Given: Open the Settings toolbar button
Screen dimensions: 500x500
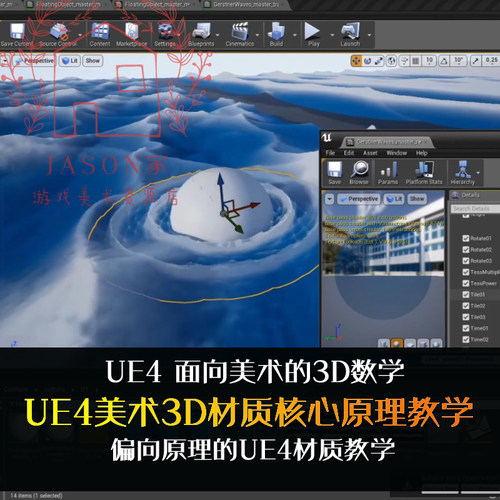Looking at the screenshot, I should click(x=165, y=34).
